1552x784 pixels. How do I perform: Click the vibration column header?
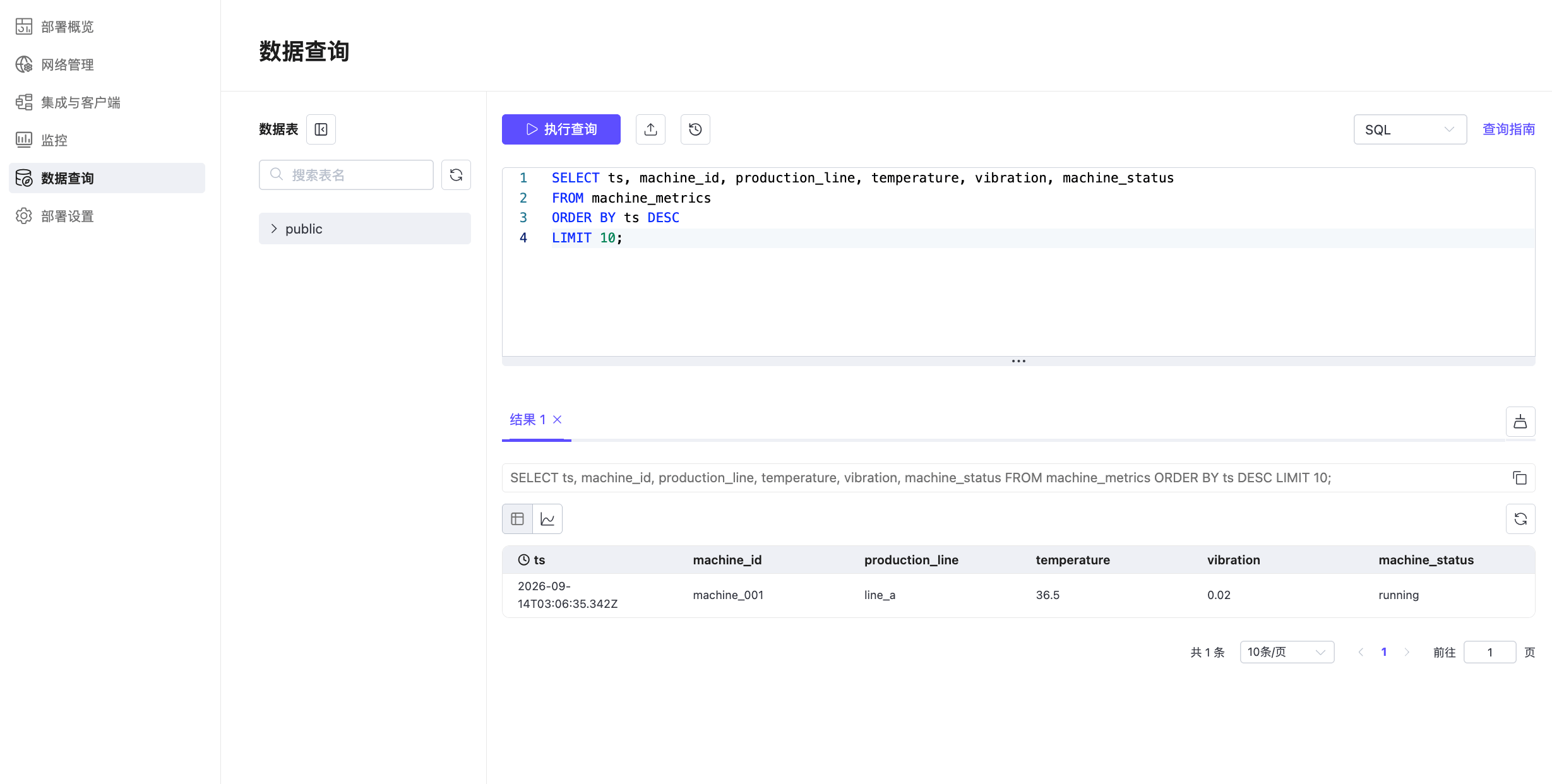1233,560
